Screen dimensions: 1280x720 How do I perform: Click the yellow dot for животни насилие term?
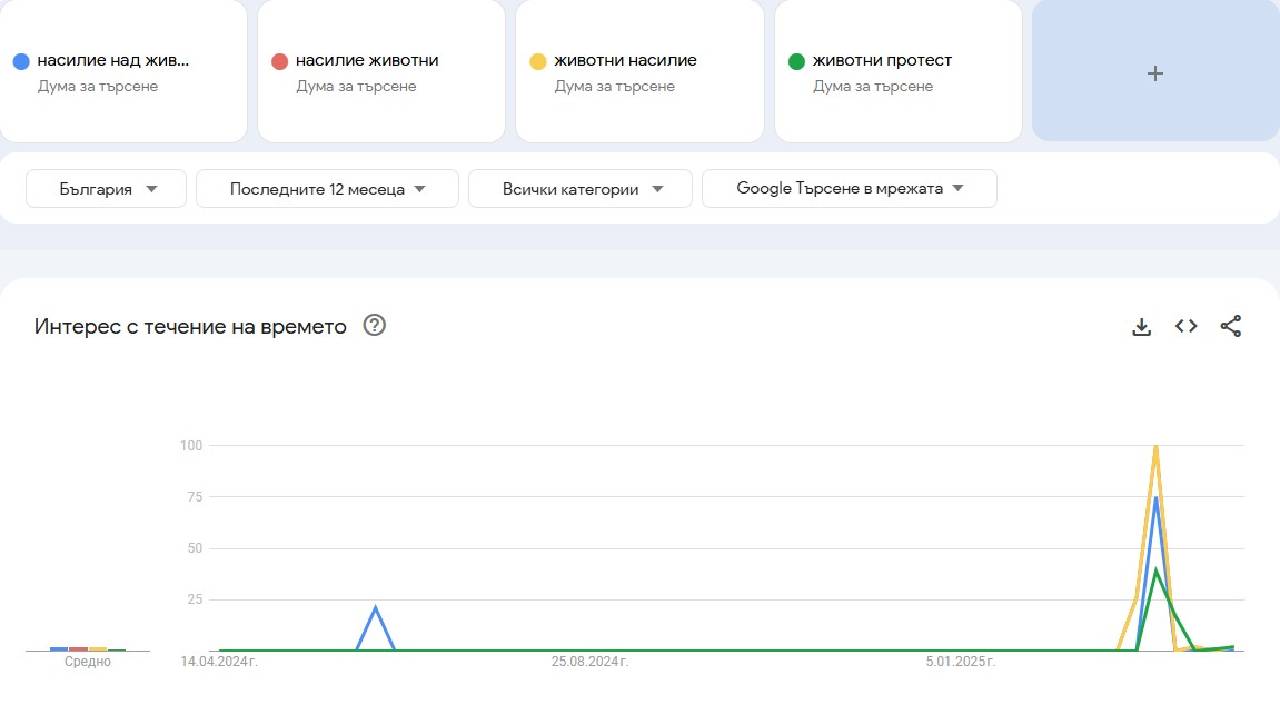coord(538,60)
